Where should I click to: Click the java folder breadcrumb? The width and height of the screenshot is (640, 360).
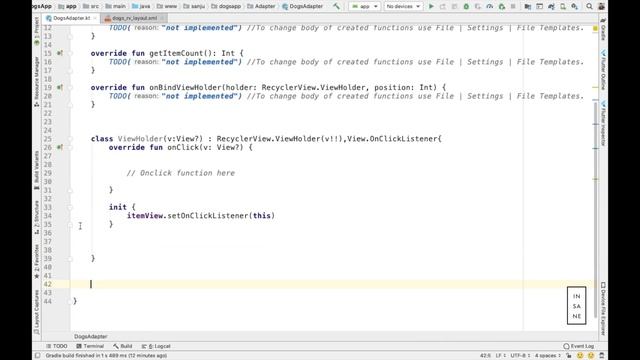point(141,6)
